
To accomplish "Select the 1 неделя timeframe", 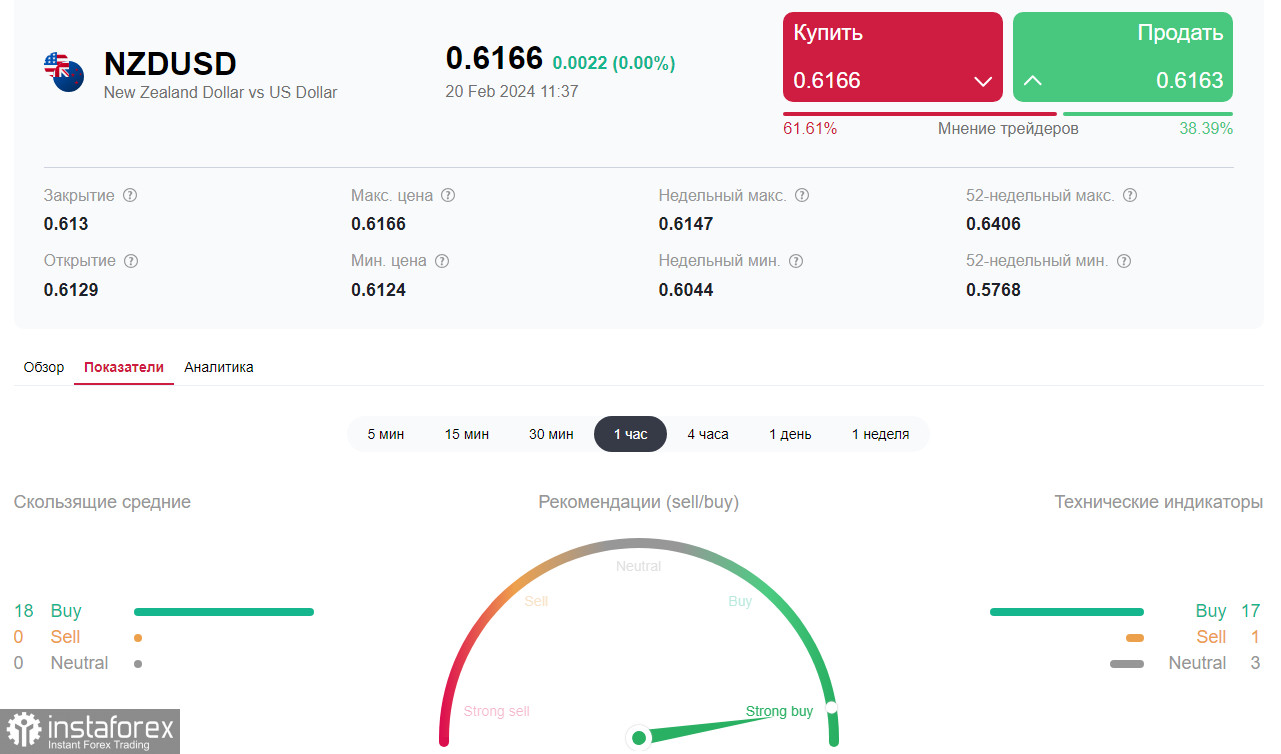I will pos(880,434).
